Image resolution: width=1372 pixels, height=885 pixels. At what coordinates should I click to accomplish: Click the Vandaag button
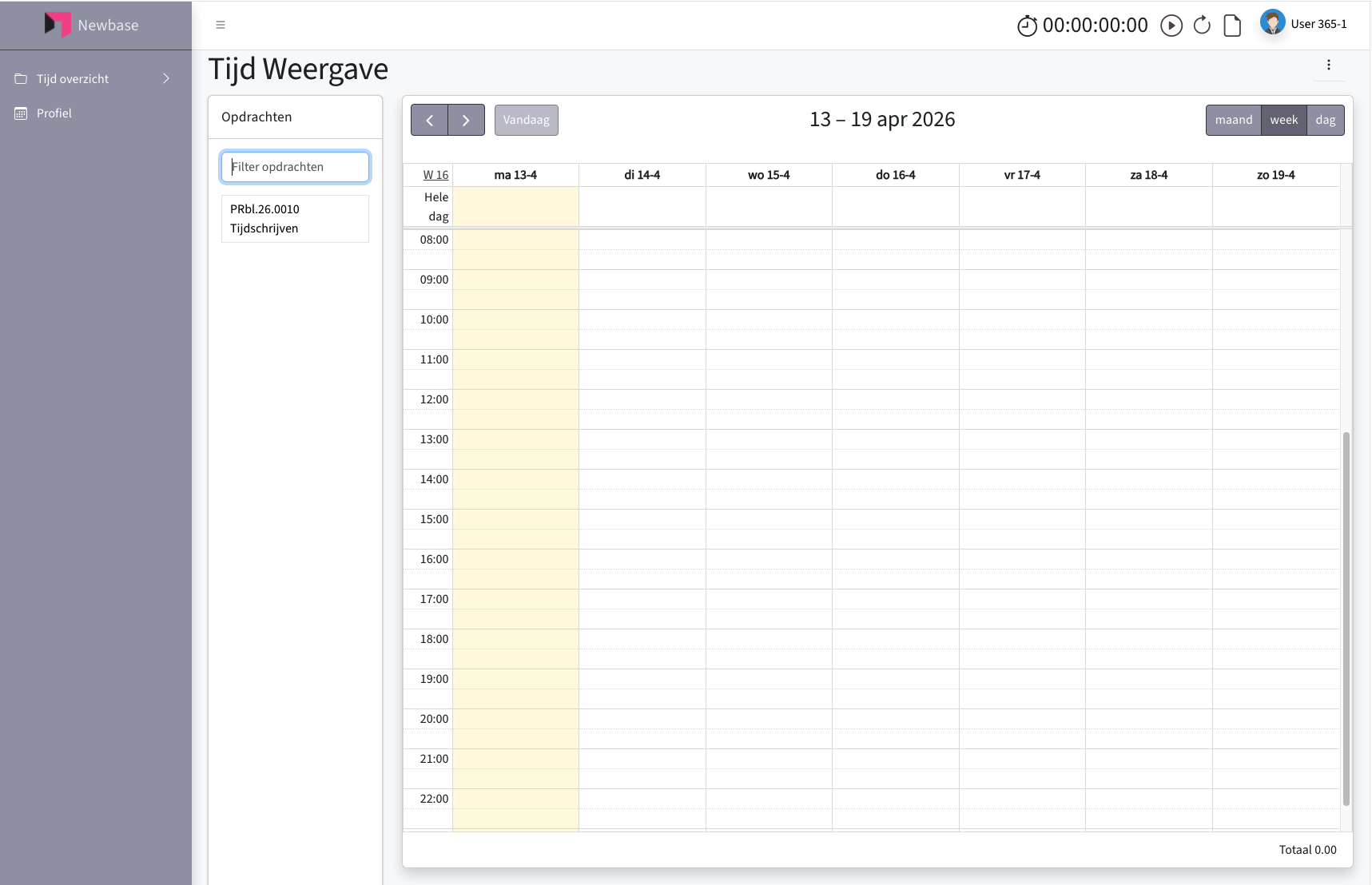click(527, 120)
